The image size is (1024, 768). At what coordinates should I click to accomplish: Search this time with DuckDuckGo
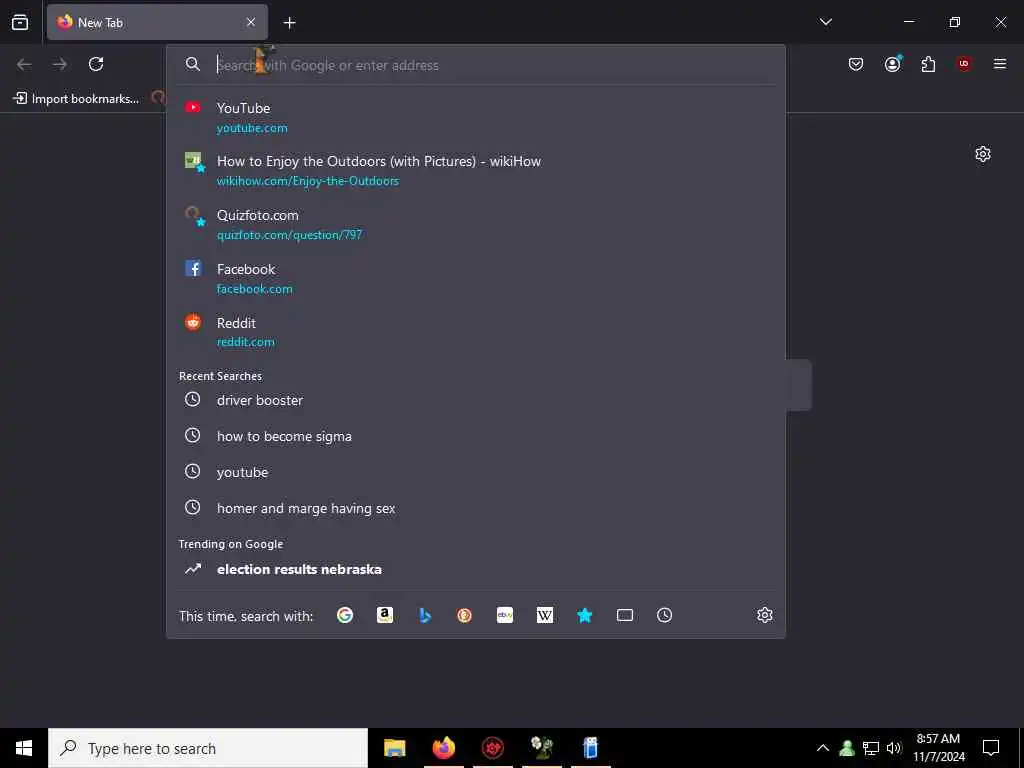464,615
